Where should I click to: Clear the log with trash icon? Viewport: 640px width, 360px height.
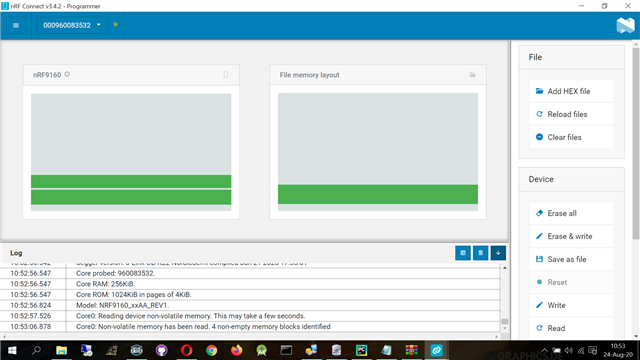coord(480,253)
